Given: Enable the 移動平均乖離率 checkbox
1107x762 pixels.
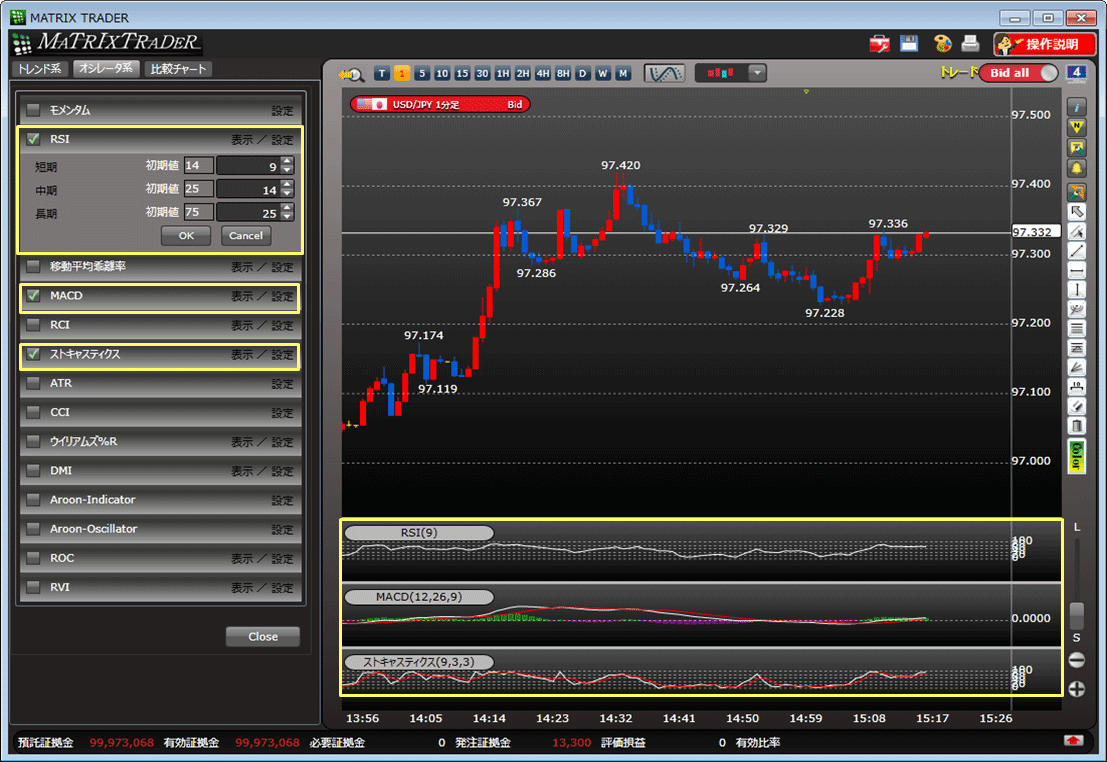Looking at the screenshot, I should coord(33,267).
